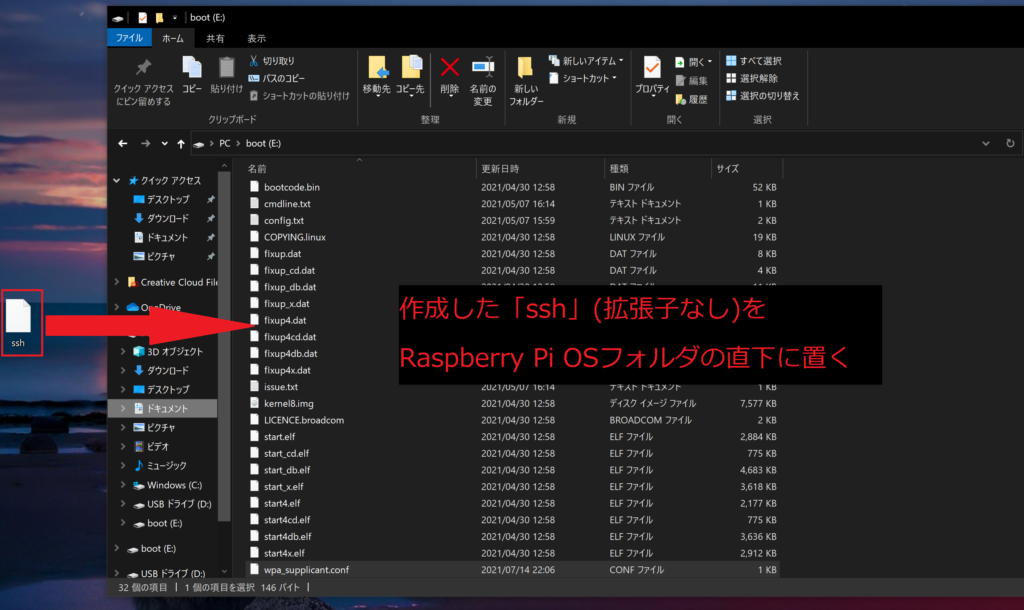This screenshot has width=1024, height=610.
Task: Expand the Creative Cloud Files node
Action: (x=117, y=282)
